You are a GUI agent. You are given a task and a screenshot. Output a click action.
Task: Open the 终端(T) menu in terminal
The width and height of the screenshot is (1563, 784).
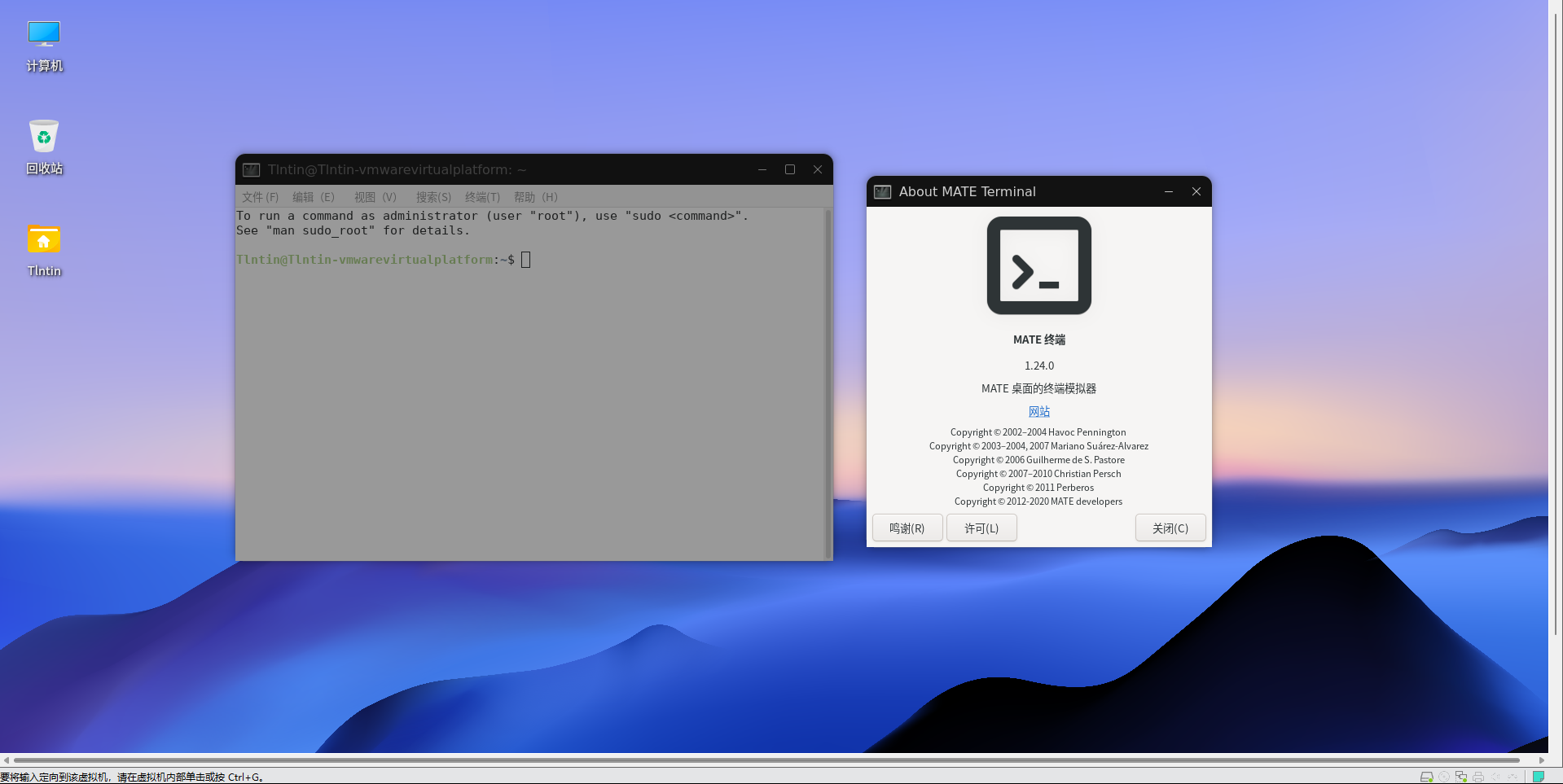pos(482,197)
